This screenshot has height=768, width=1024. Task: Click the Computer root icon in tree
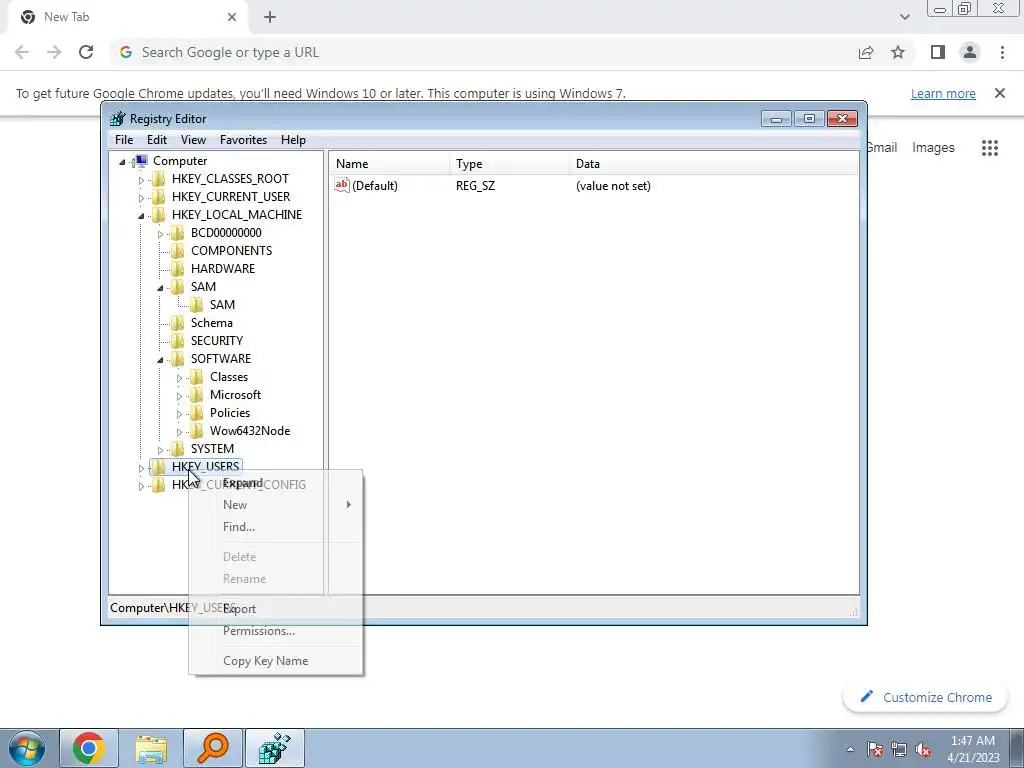pyautogui.click(x=140, y=161)
